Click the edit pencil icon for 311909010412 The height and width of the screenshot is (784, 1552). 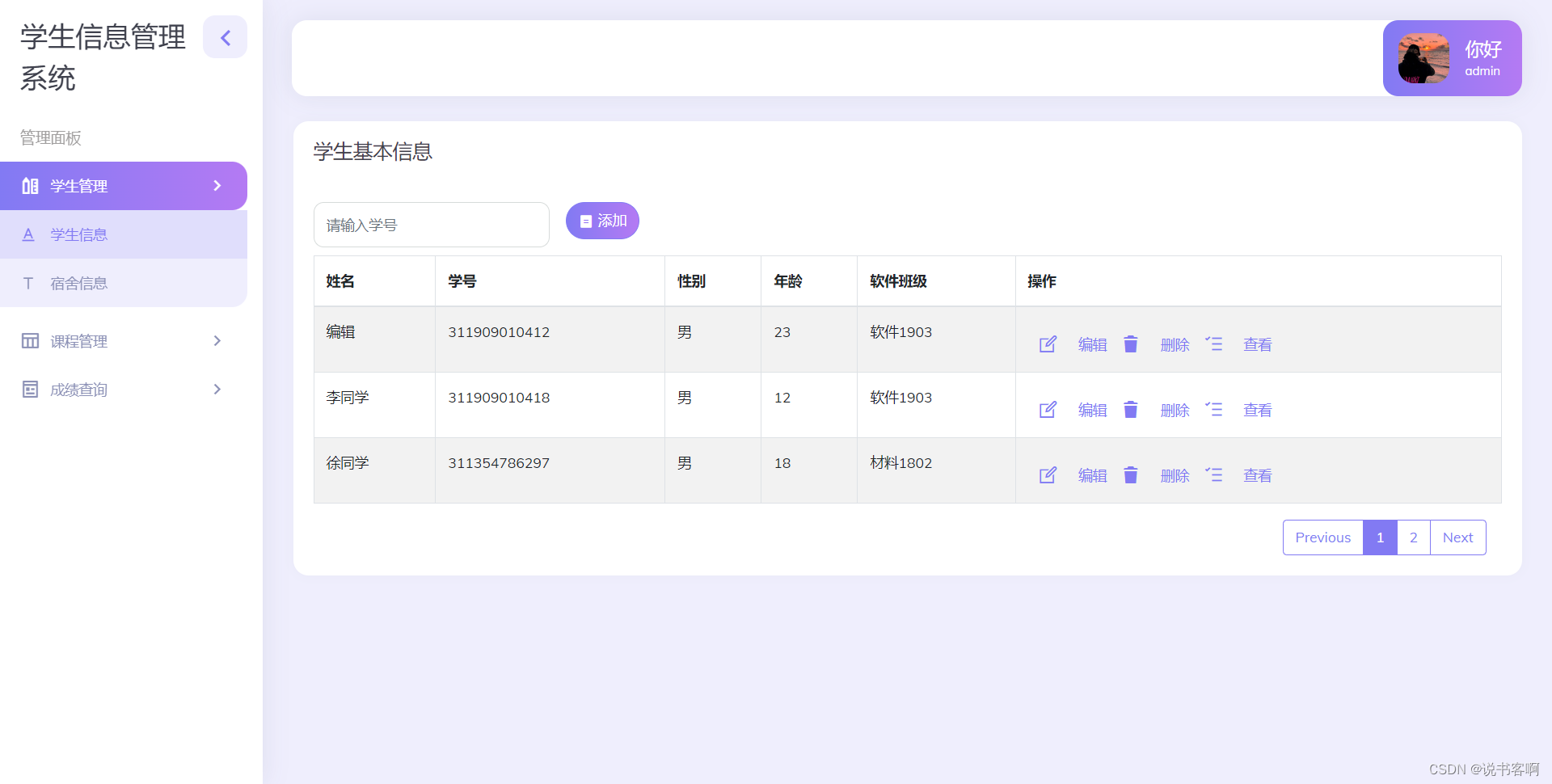(1048, 344)
